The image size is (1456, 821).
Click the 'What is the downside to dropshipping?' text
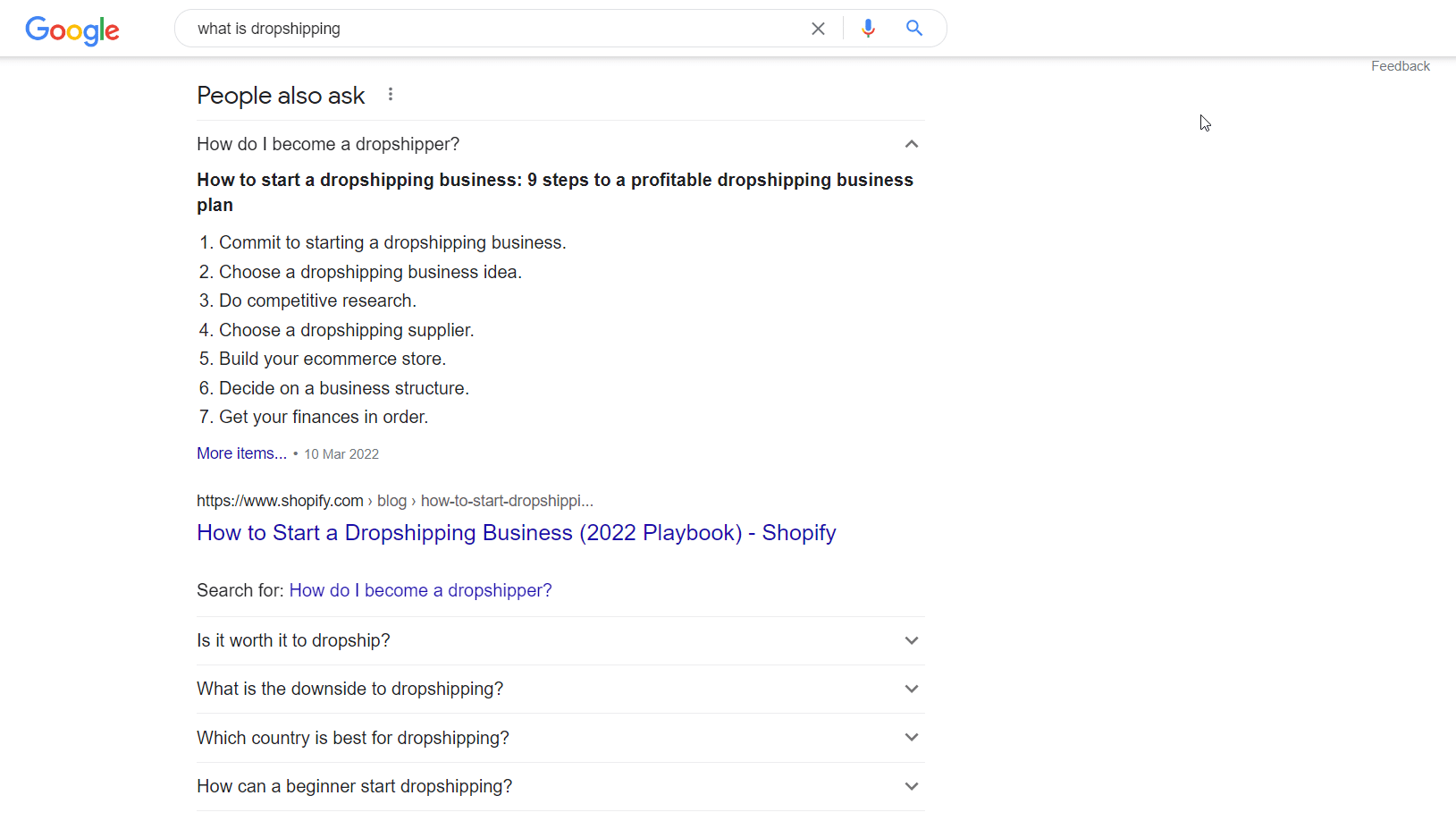coord(349,689)
